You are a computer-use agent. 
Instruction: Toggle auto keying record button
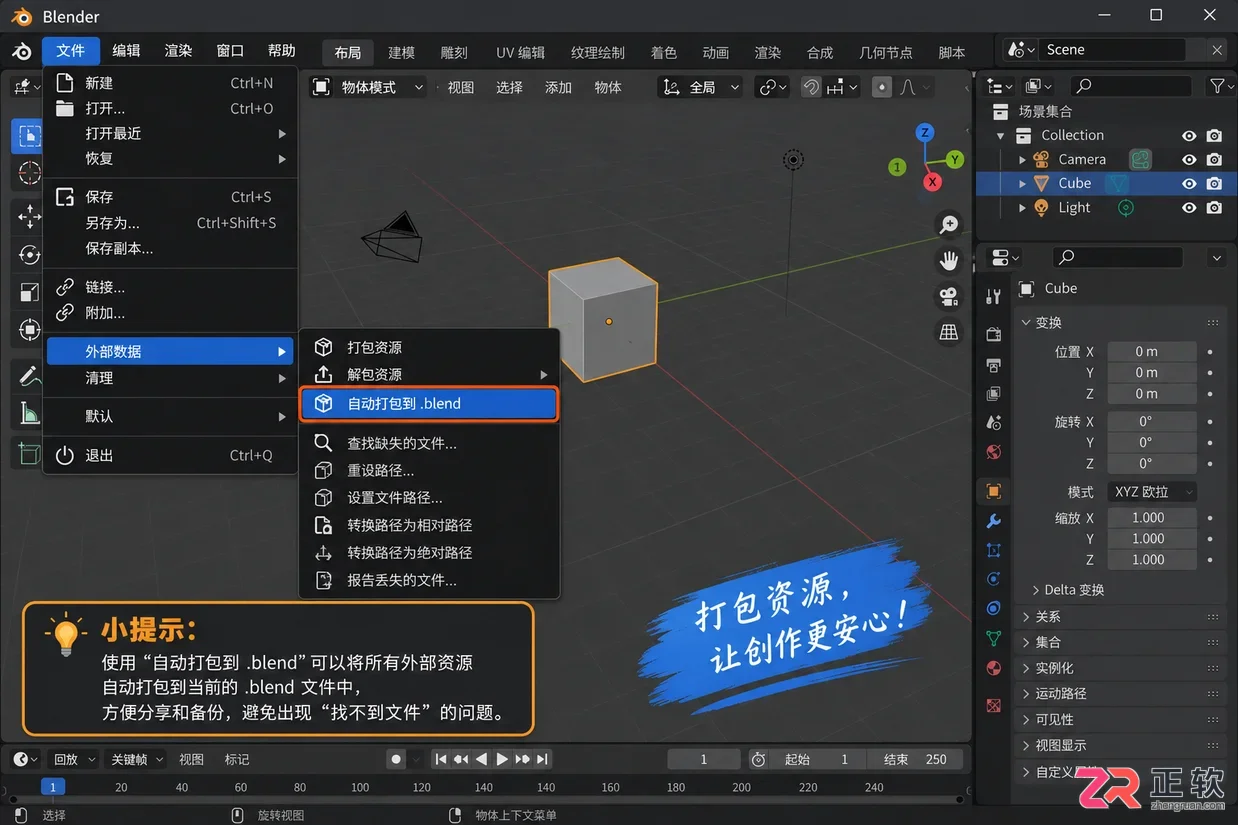click(x=396, y=759)
